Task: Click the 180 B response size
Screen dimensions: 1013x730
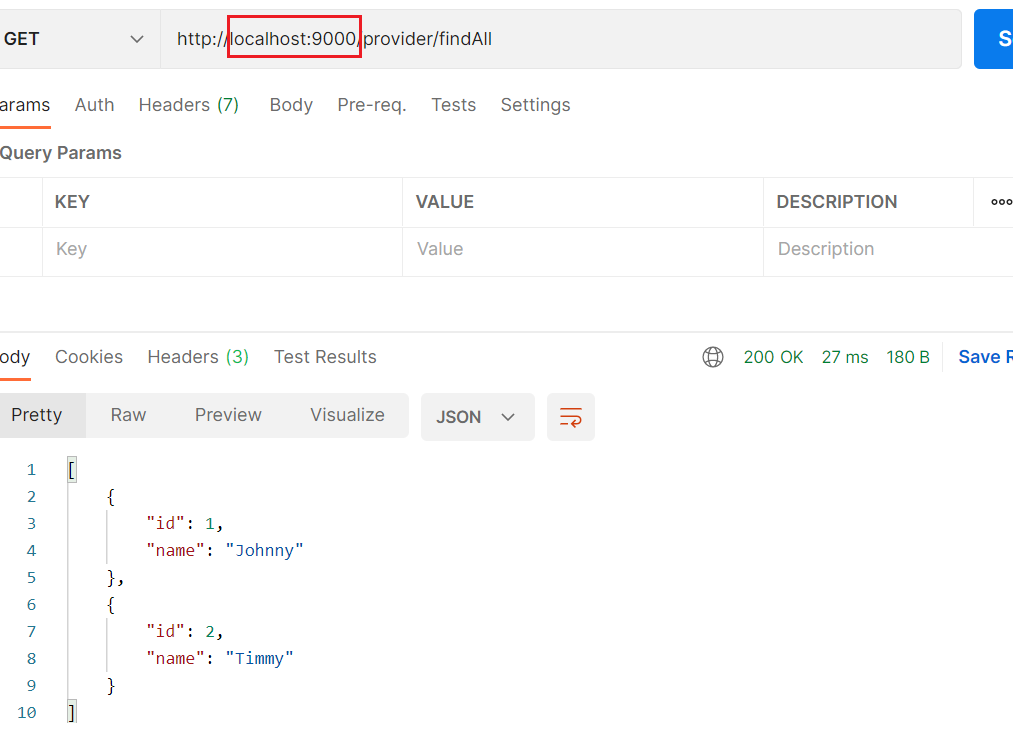Action: (x=908, y=357)
